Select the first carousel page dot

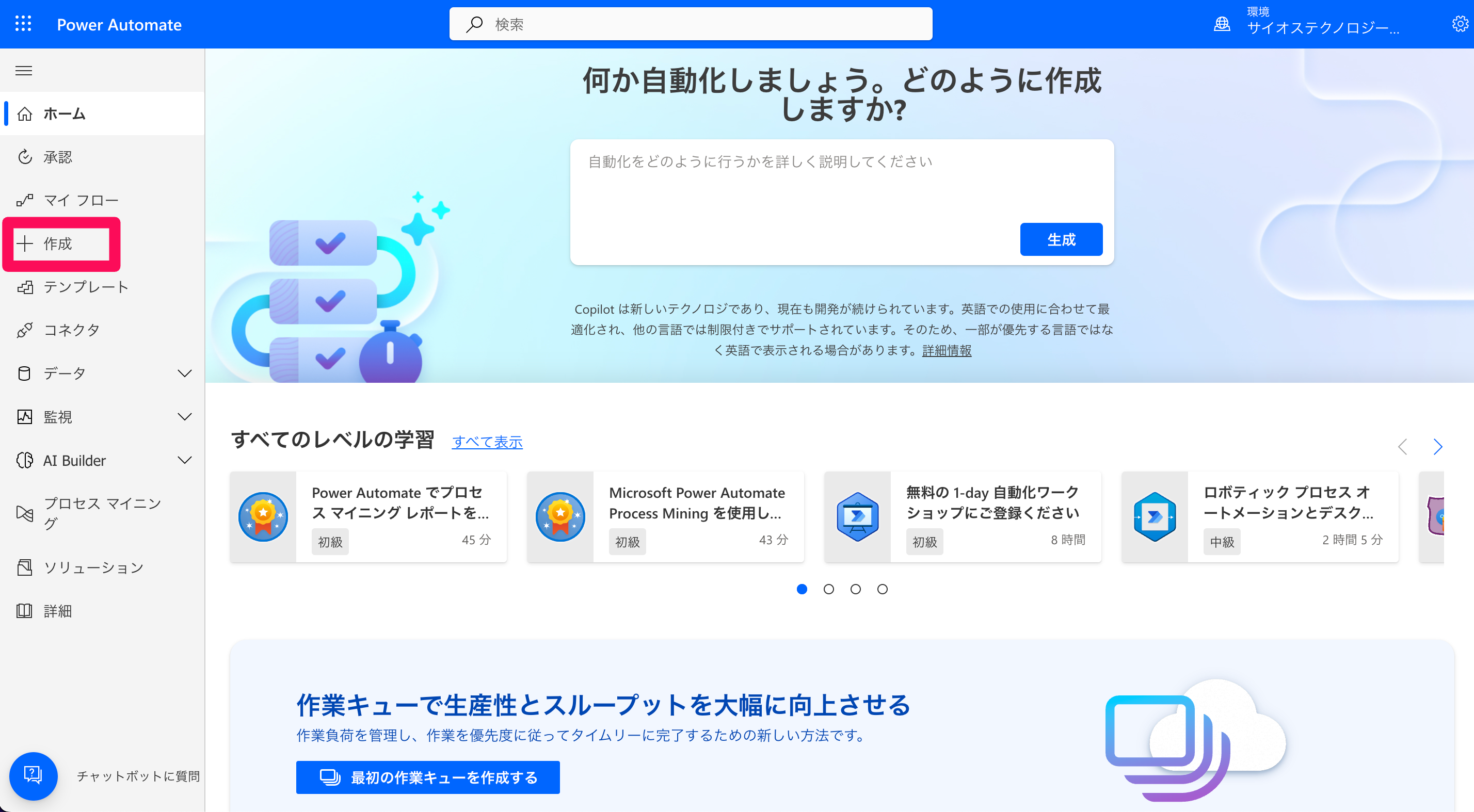click(802, 589)
